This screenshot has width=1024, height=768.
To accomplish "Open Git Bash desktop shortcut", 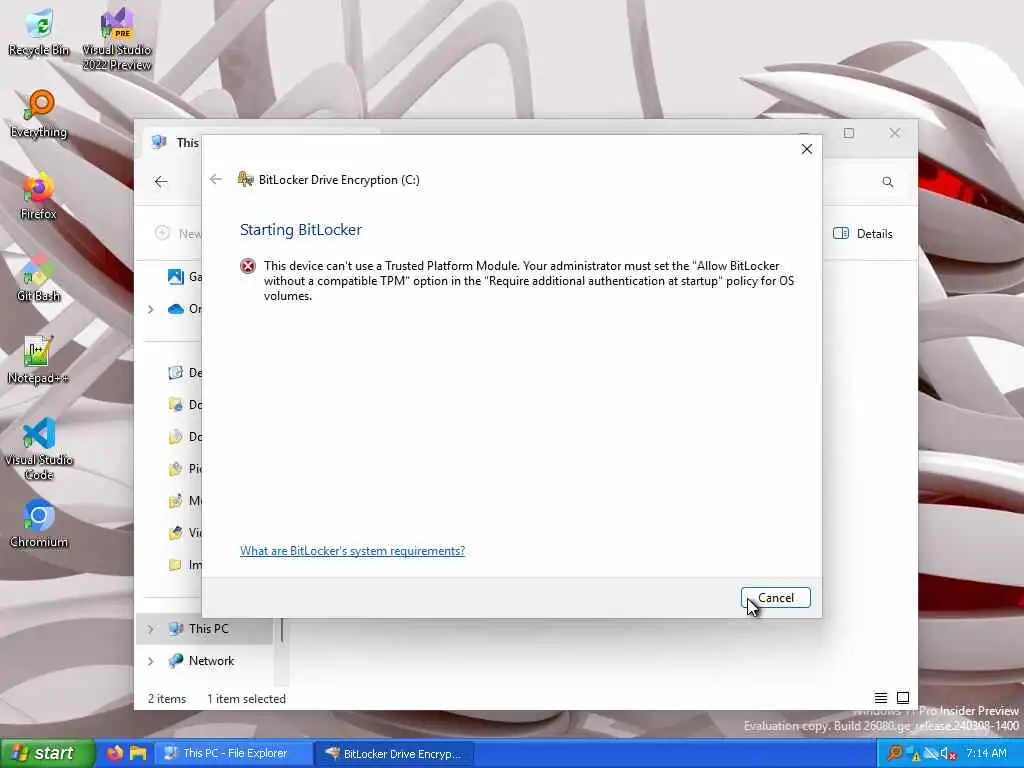I will (39, 278).
